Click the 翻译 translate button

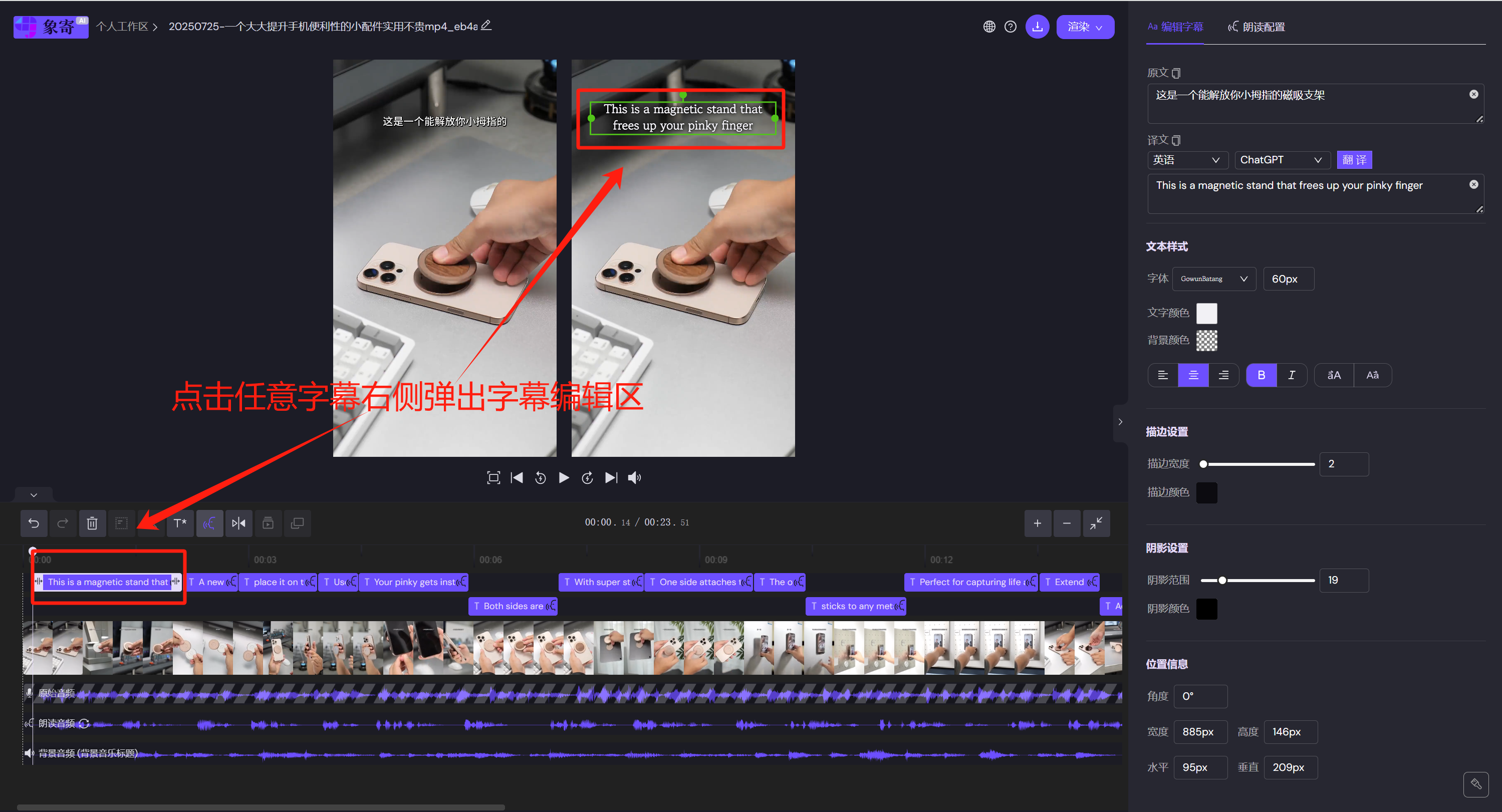pos(1354,160)
